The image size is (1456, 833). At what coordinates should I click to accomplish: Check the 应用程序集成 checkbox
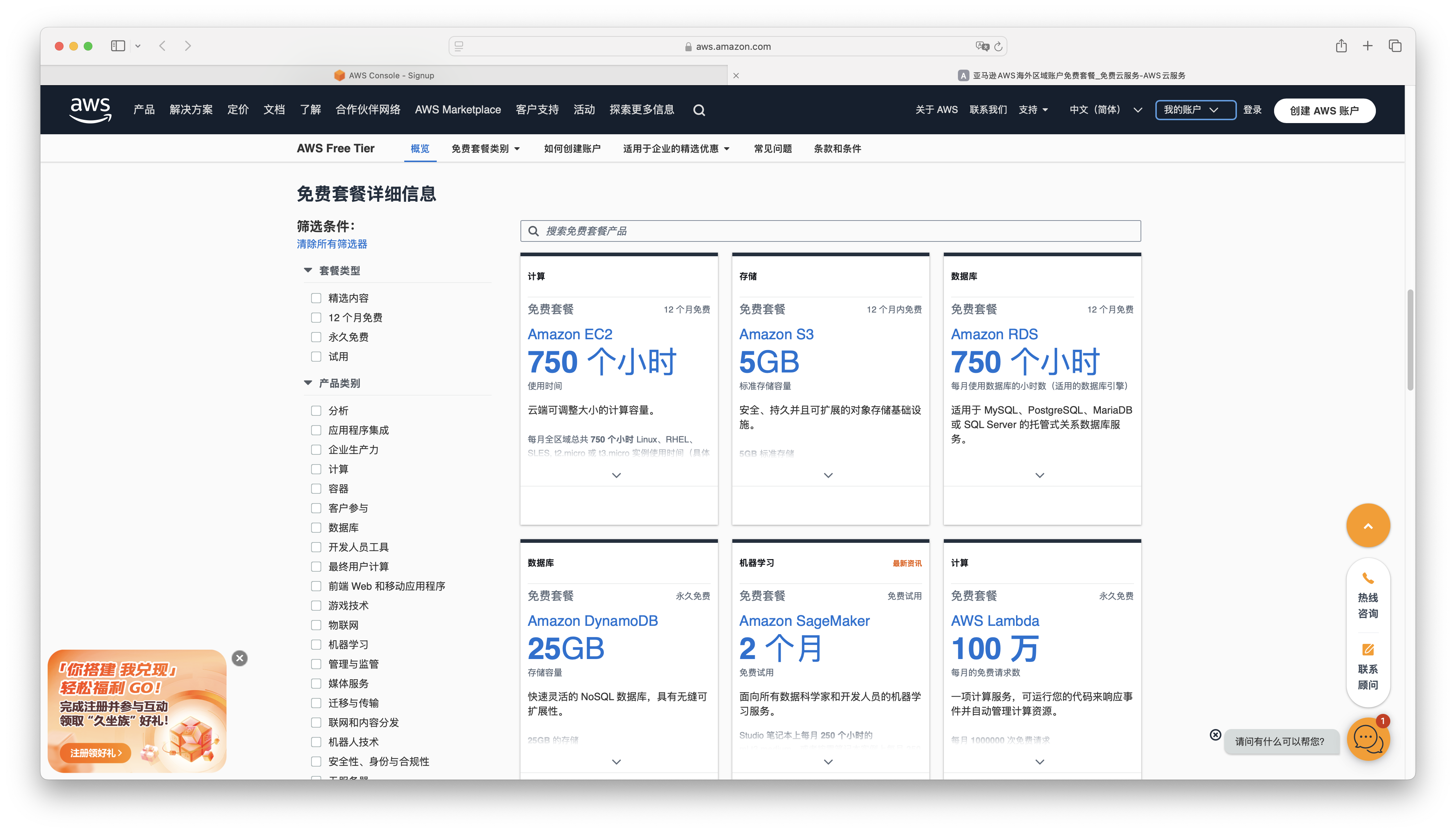(316, 430)
